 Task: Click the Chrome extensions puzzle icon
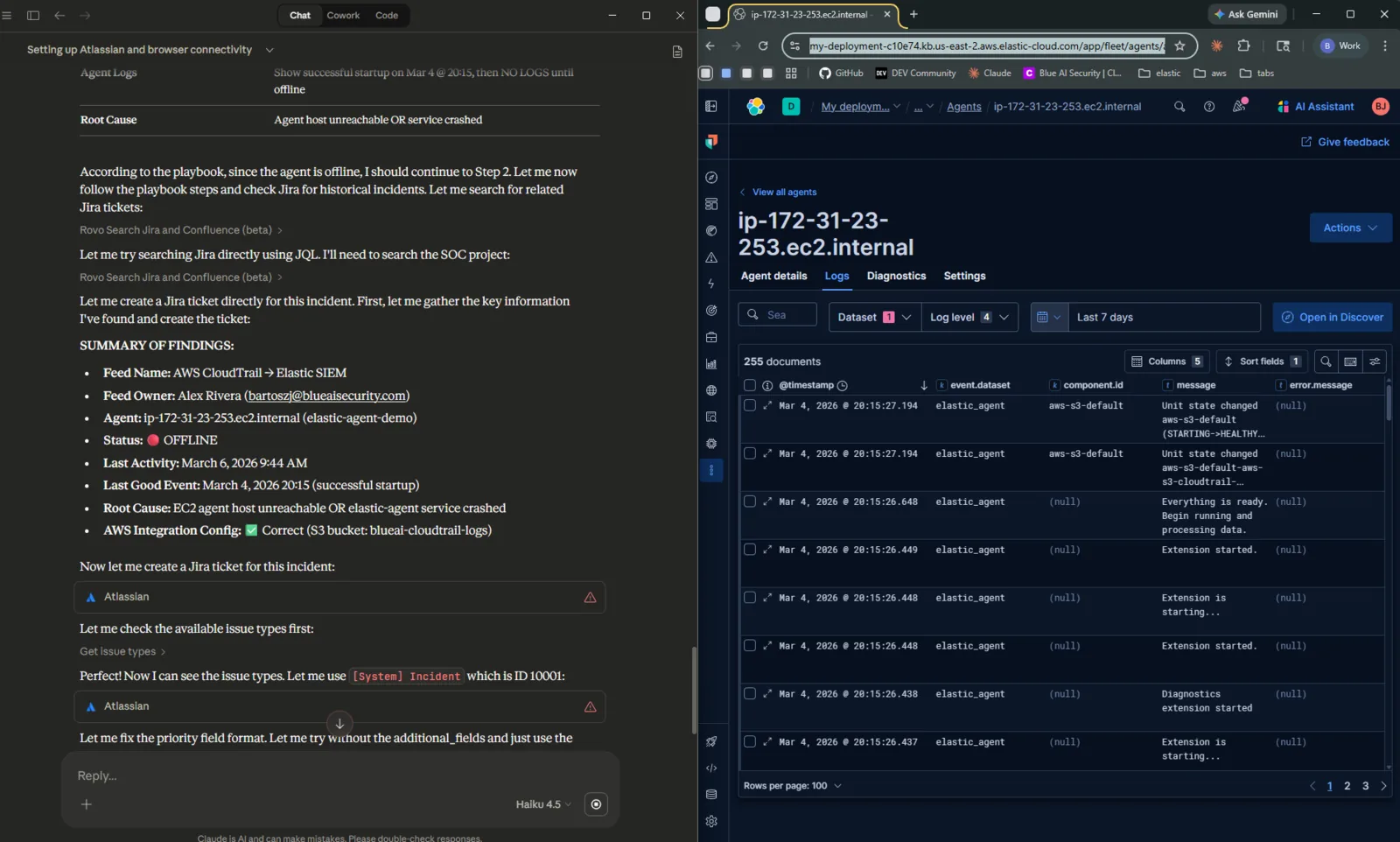click(x=1243, y=46)
